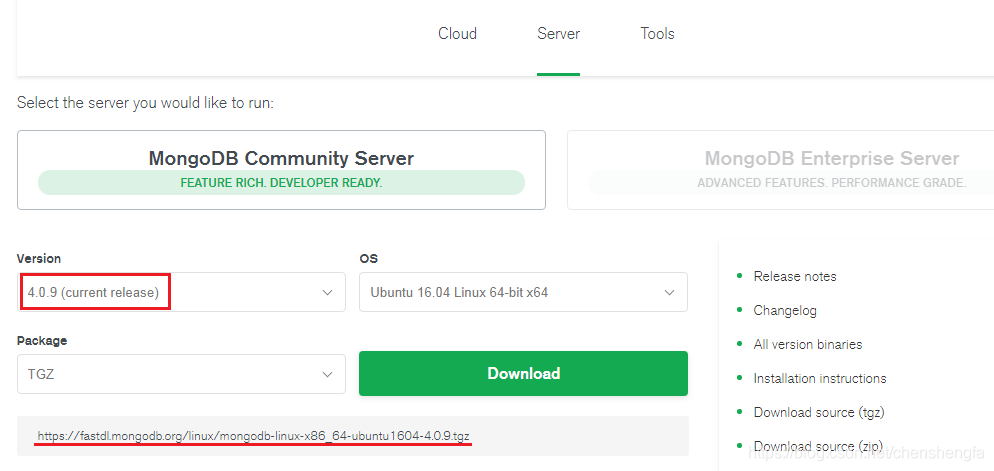Open the Package dropdown showing TGZ
The image size is (994, 471).
pyautogui.click(x=181, y=374)
